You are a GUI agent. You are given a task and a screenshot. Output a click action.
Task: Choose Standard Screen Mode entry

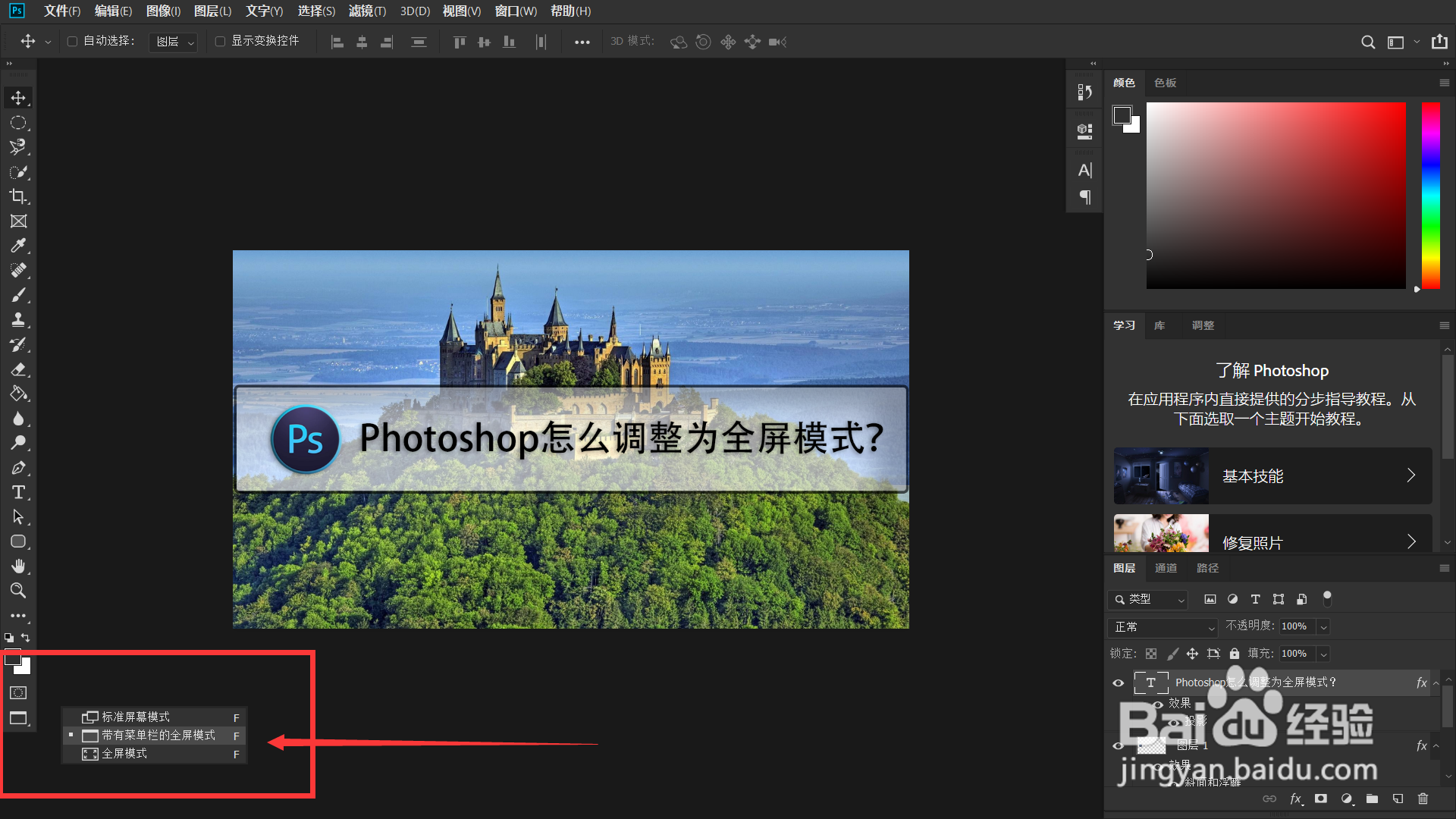click(155, 717)
